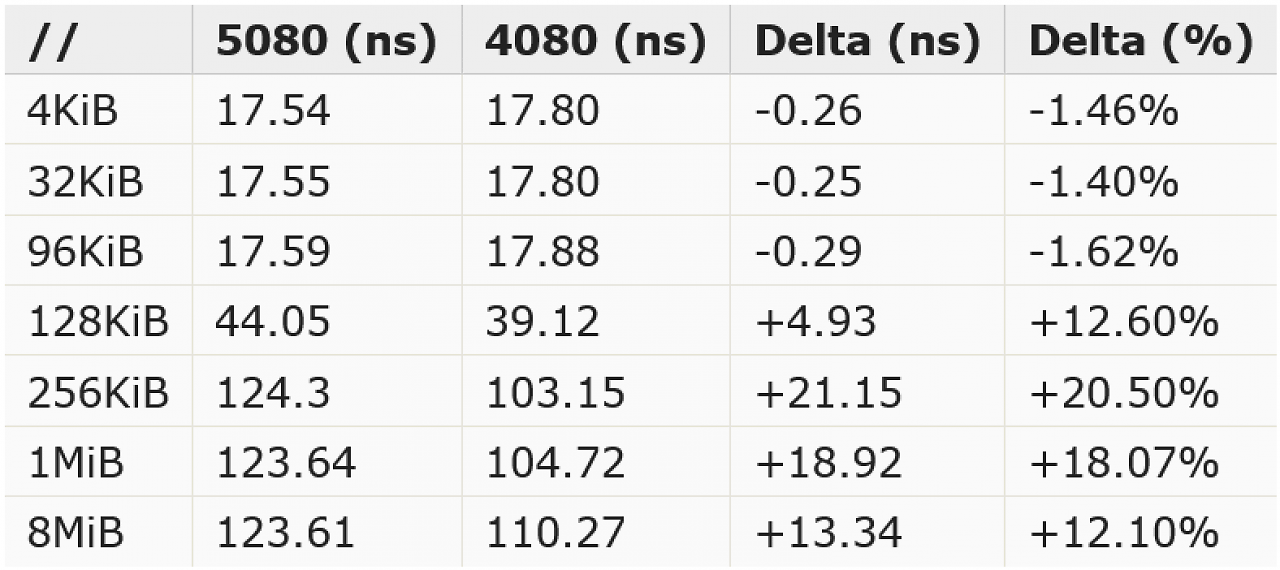Click the '4080 (ns)' column header
The height and width of the screenshot is (570, 1280).
pos(596,41)
